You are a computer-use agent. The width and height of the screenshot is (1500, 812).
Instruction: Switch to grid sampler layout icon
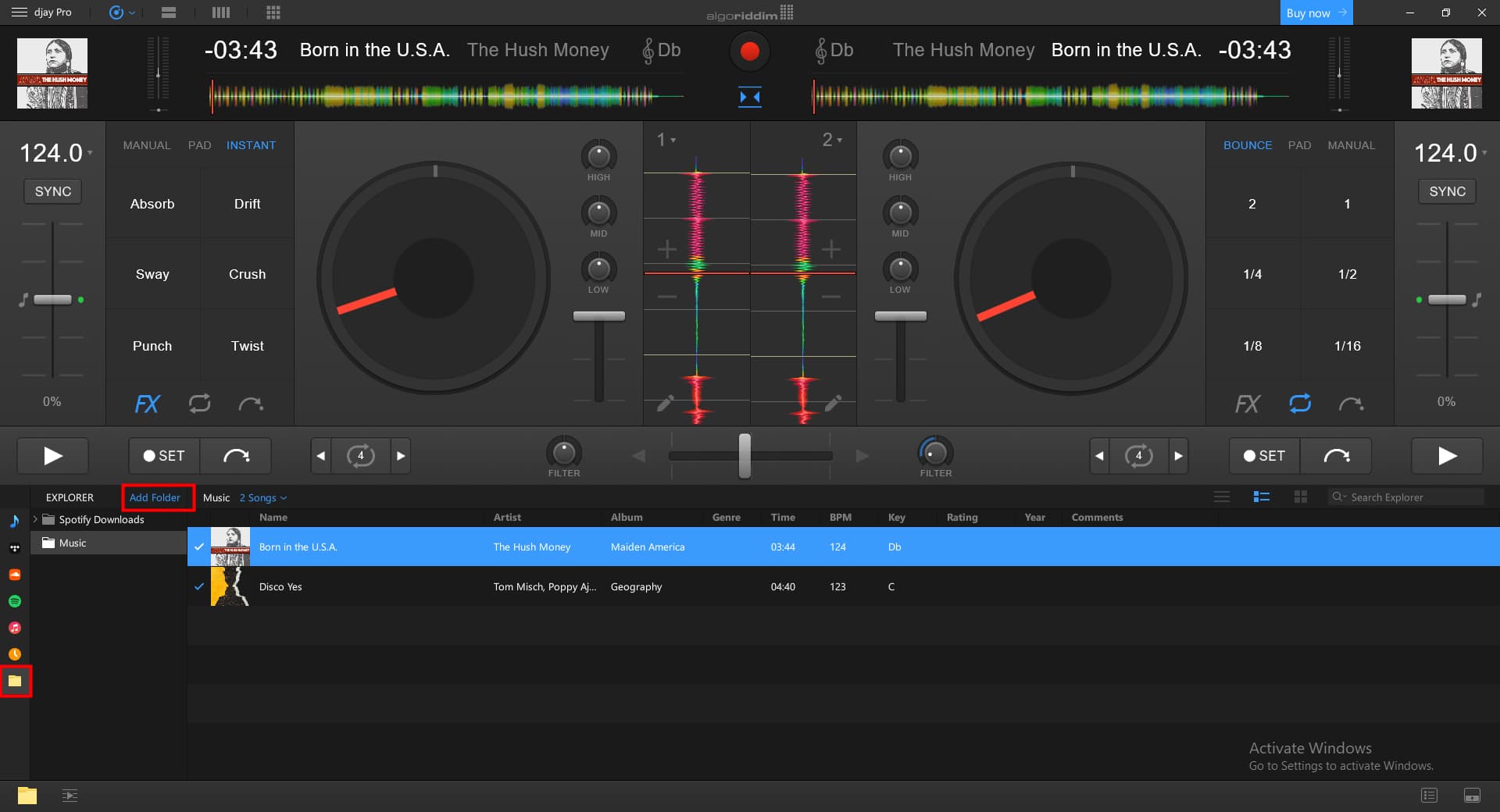(x=273, y=12)
